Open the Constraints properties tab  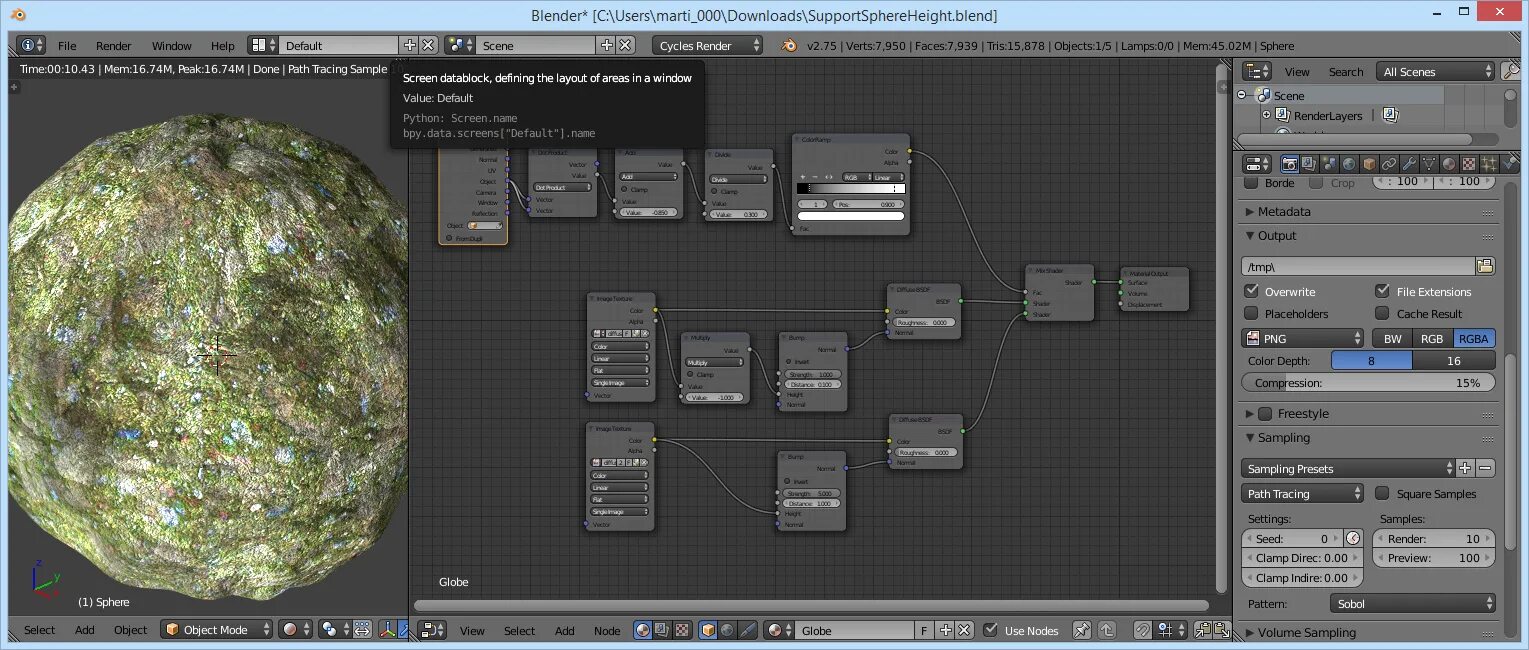point(1389,163)
